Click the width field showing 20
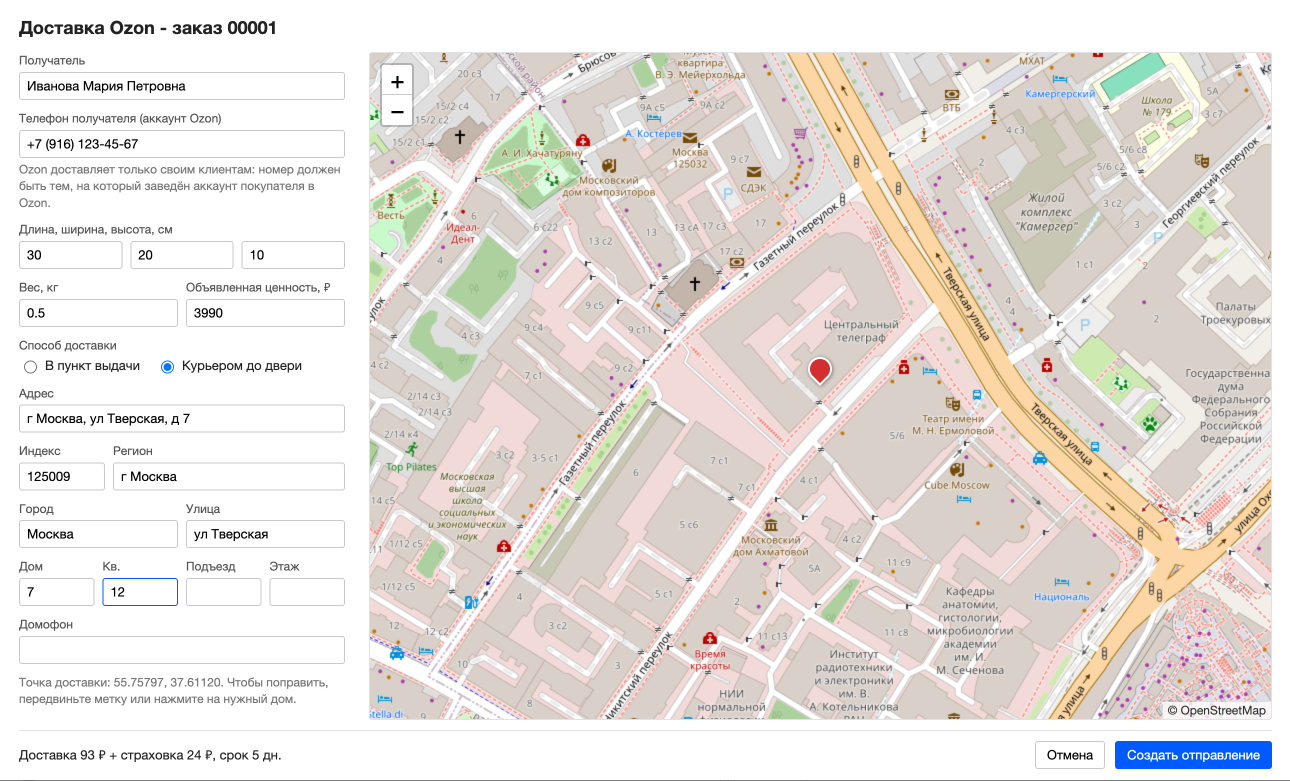Screen dimensions: 1290x781 pyautogui.click(x=182, y=255)
